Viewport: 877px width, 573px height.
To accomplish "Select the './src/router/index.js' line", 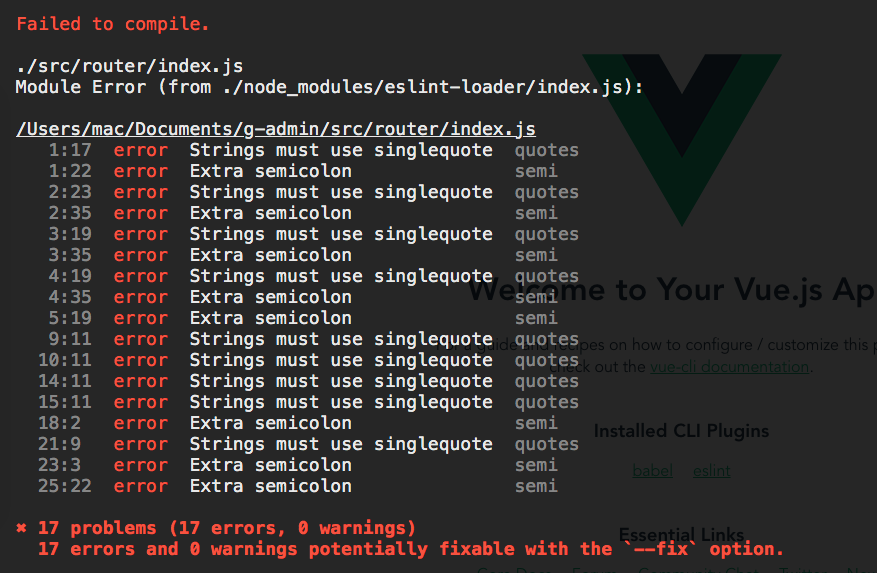I will click(x=129, y=66).
